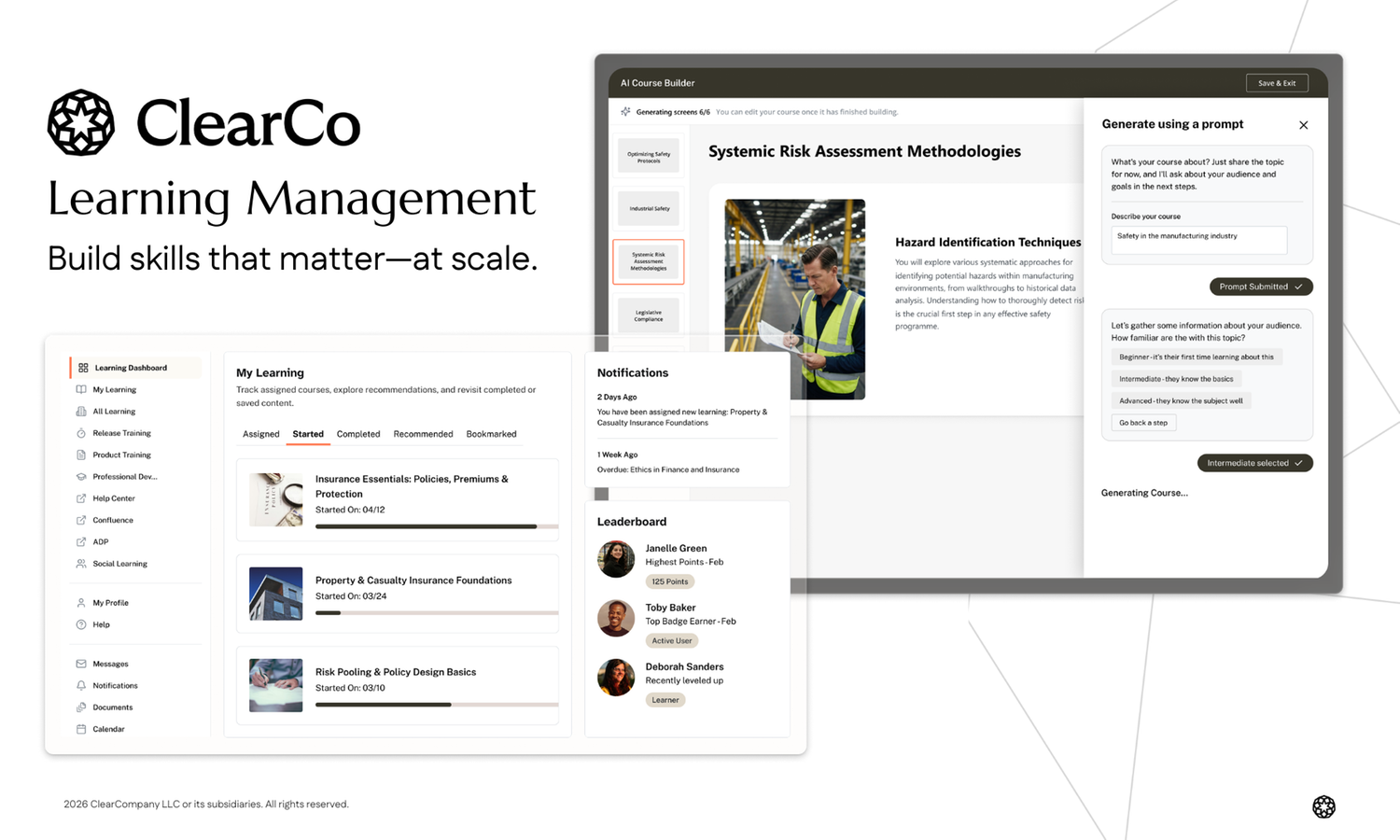
Task: Click the Release Training icon
Action: pos(81,433)
